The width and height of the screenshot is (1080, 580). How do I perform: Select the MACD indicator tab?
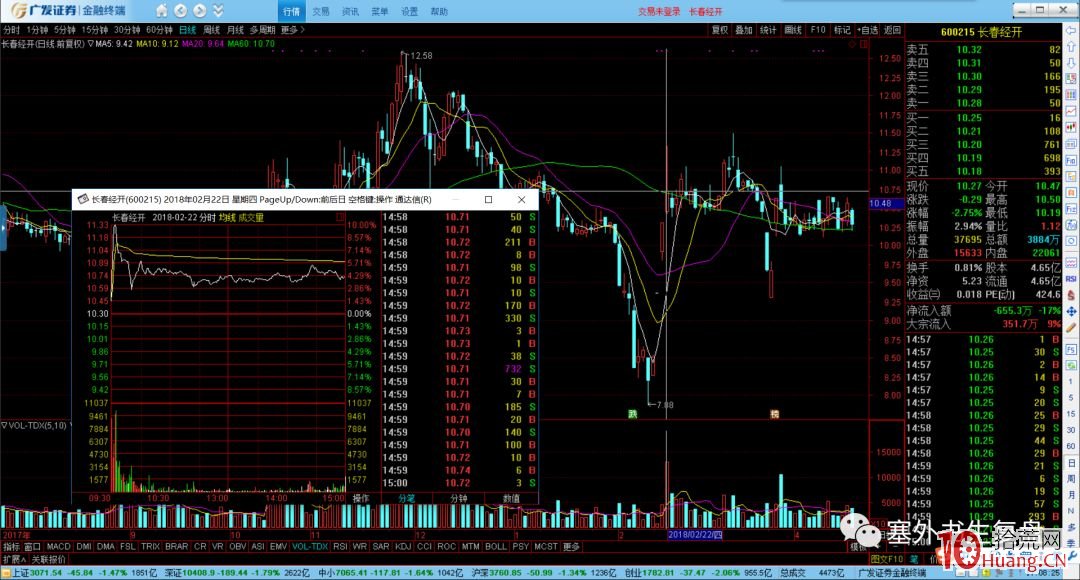tap(59, 546)
